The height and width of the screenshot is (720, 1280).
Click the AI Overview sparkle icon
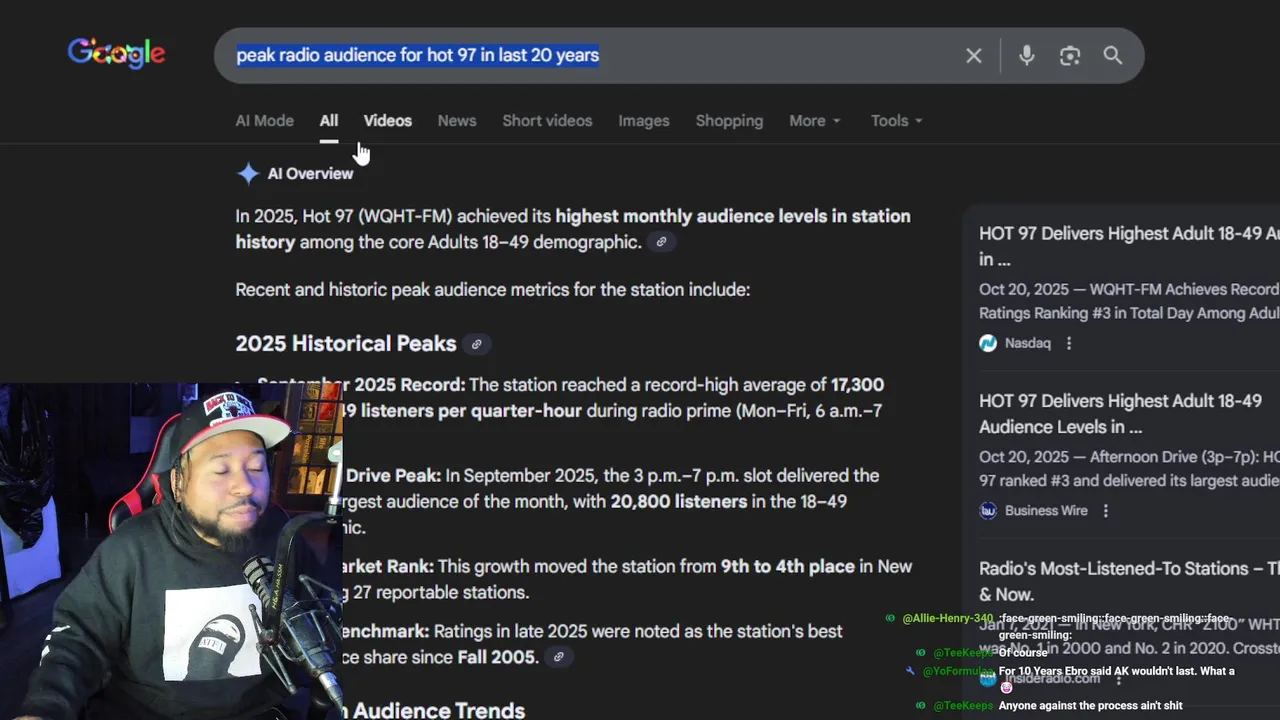tap(248, 174)
